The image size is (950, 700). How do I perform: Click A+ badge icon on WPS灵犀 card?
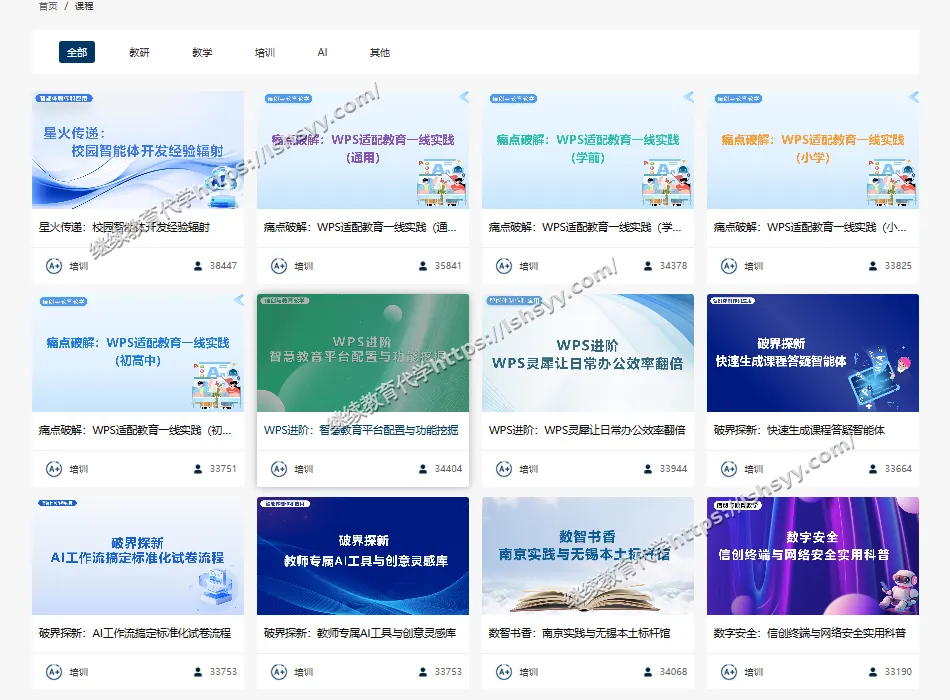(x=504, y=469)
